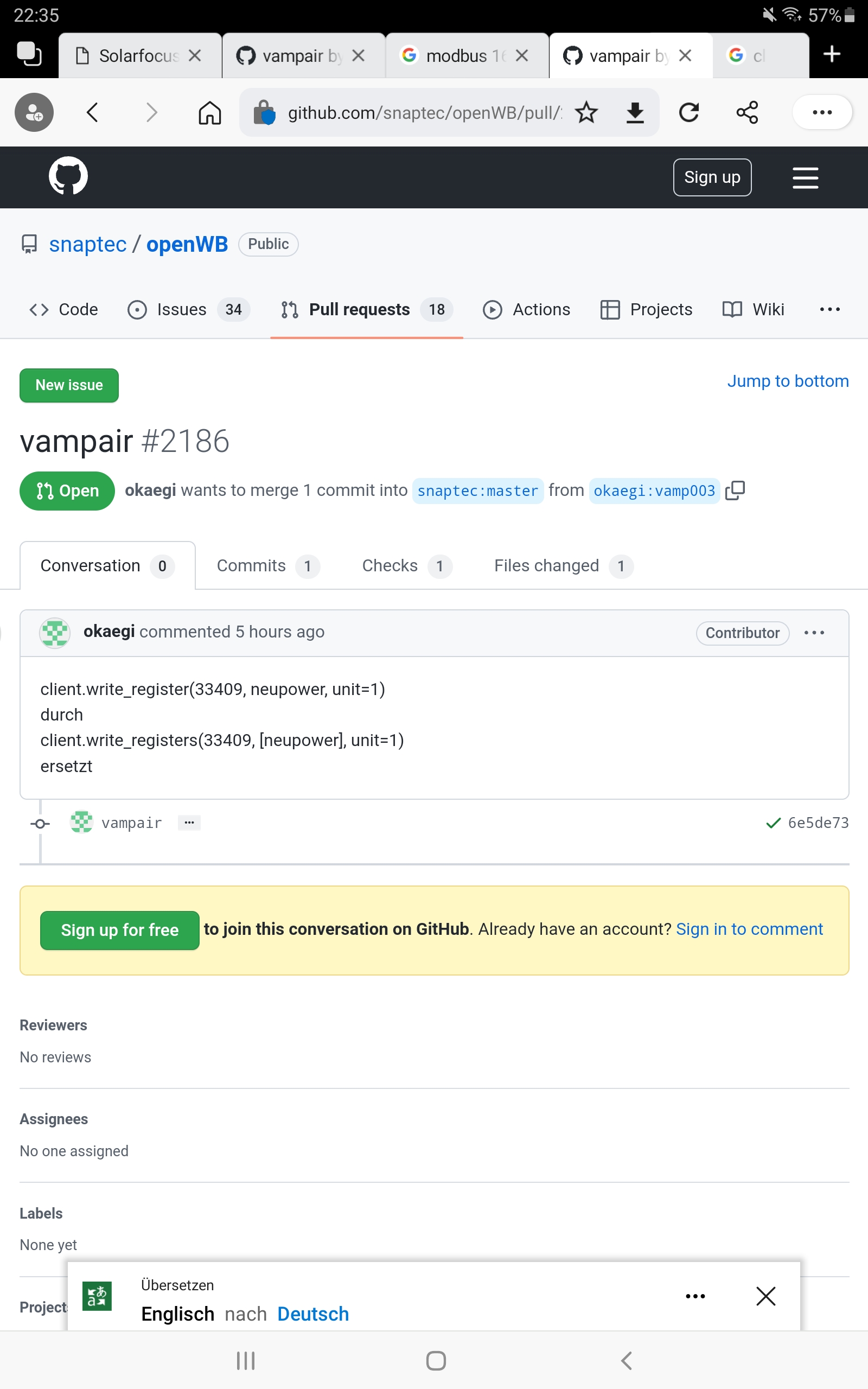868x1389 pixels.
Task: Open the browser home page icon
Action: click(x=209, y=112)
